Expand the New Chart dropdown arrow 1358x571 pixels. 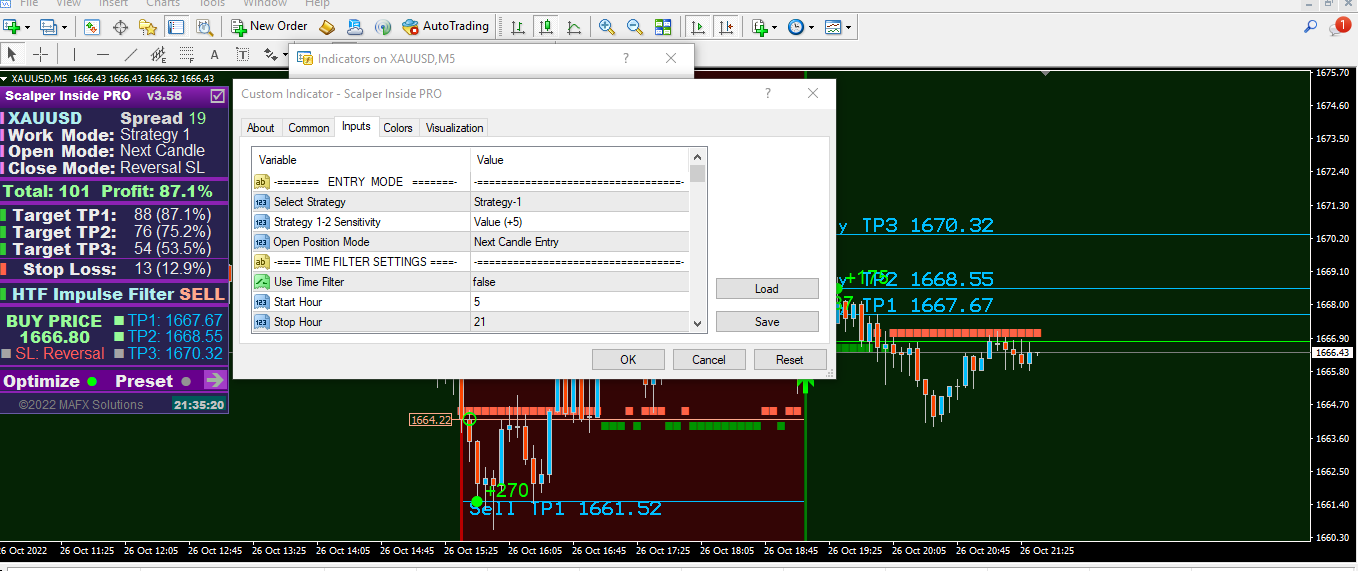(28, 27)
